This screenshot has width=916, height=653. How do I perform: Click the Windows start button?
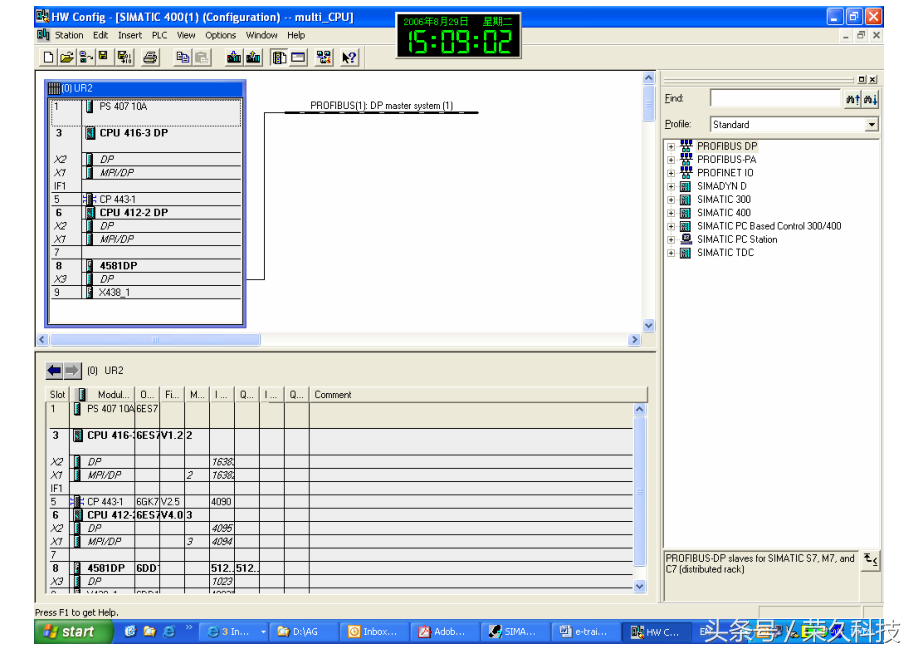[68, 632]
